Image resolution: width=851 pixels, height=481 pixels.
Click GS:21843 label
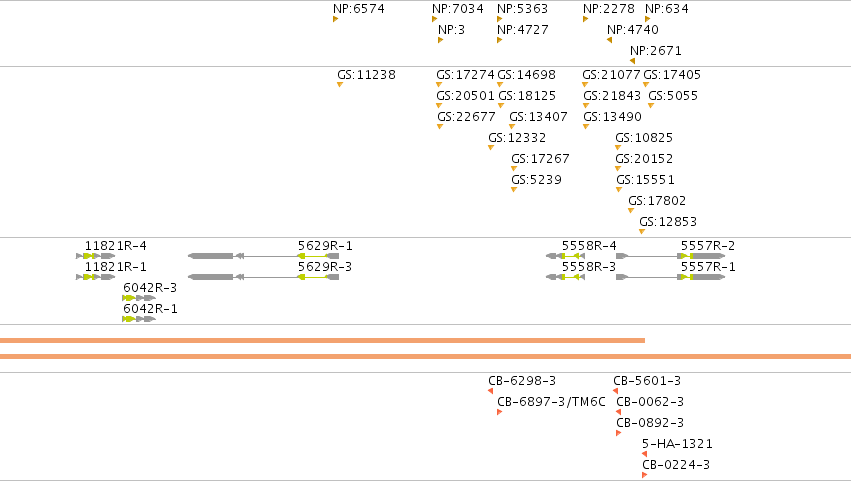point(612,96)
